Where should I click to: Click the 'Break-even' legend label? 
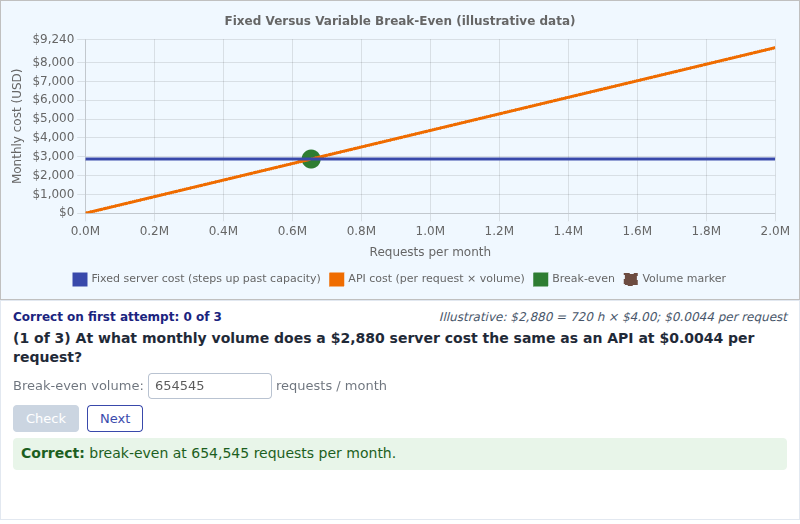point(583,279)
